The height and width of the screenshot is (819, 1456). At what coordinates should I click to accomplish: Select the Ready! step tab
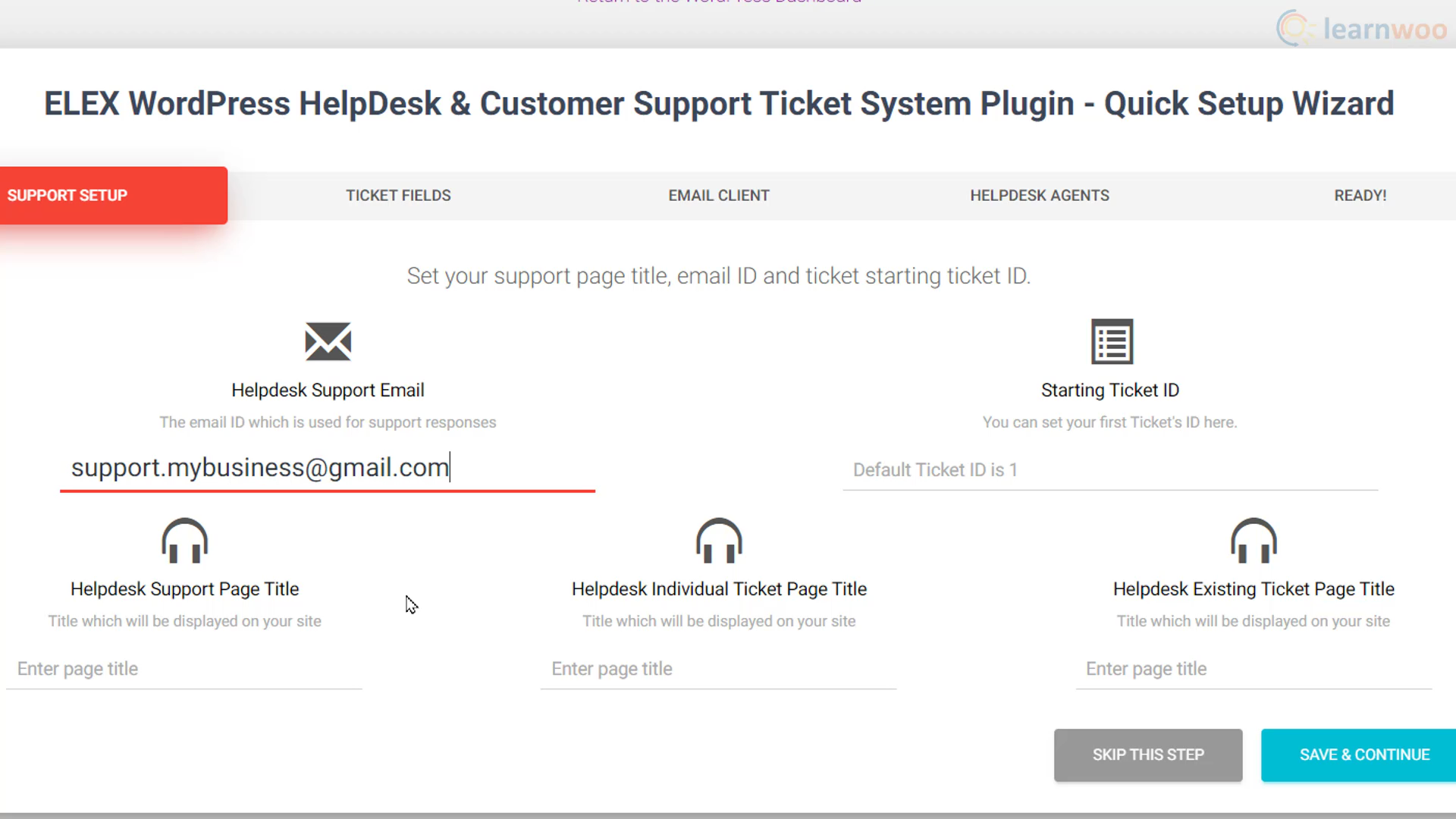pos(1360,196)
